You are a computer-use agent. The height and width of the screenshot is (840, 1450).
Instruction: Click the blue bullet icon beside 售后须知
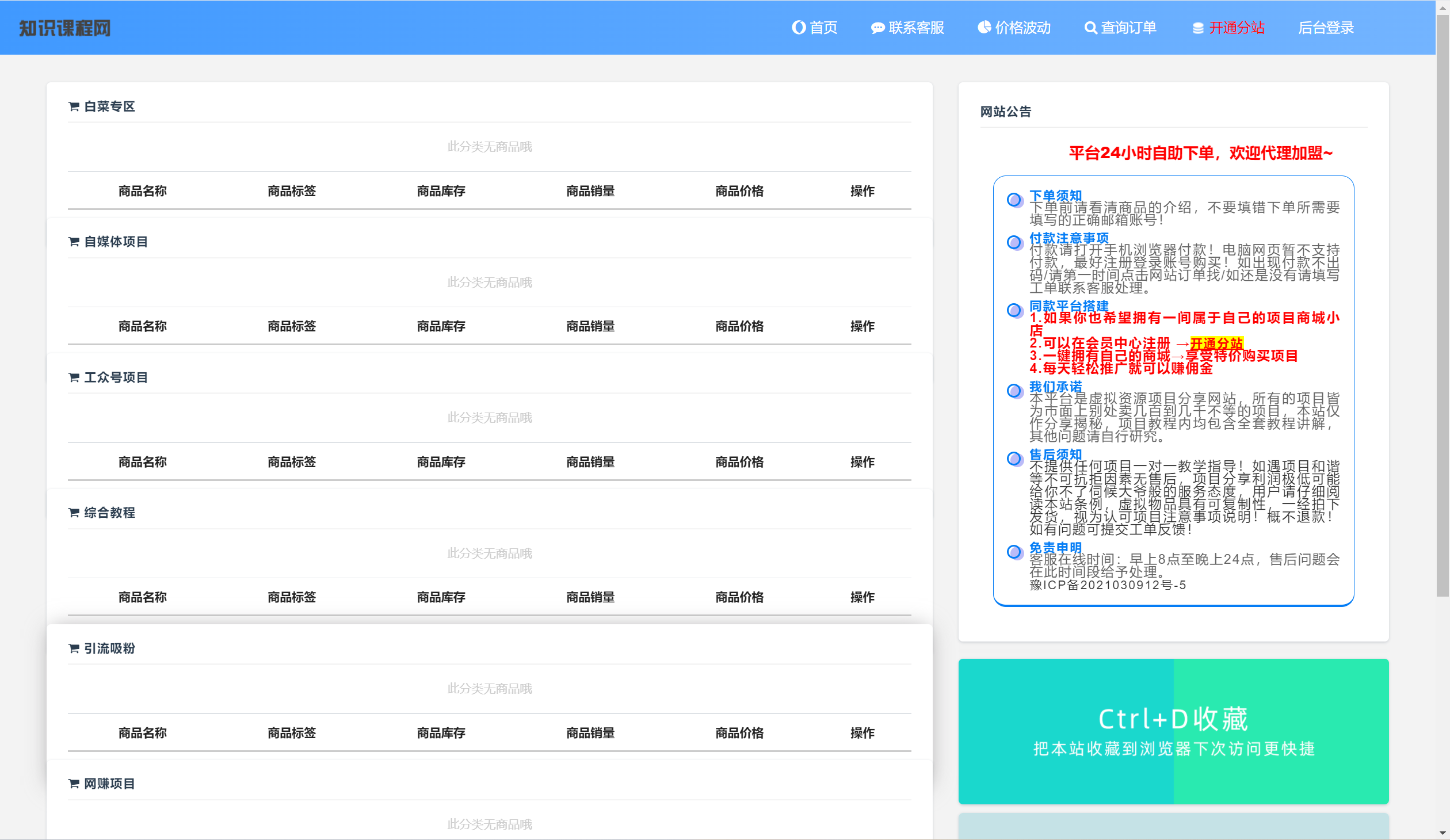pyautogui.click(x=1014, y=459)
